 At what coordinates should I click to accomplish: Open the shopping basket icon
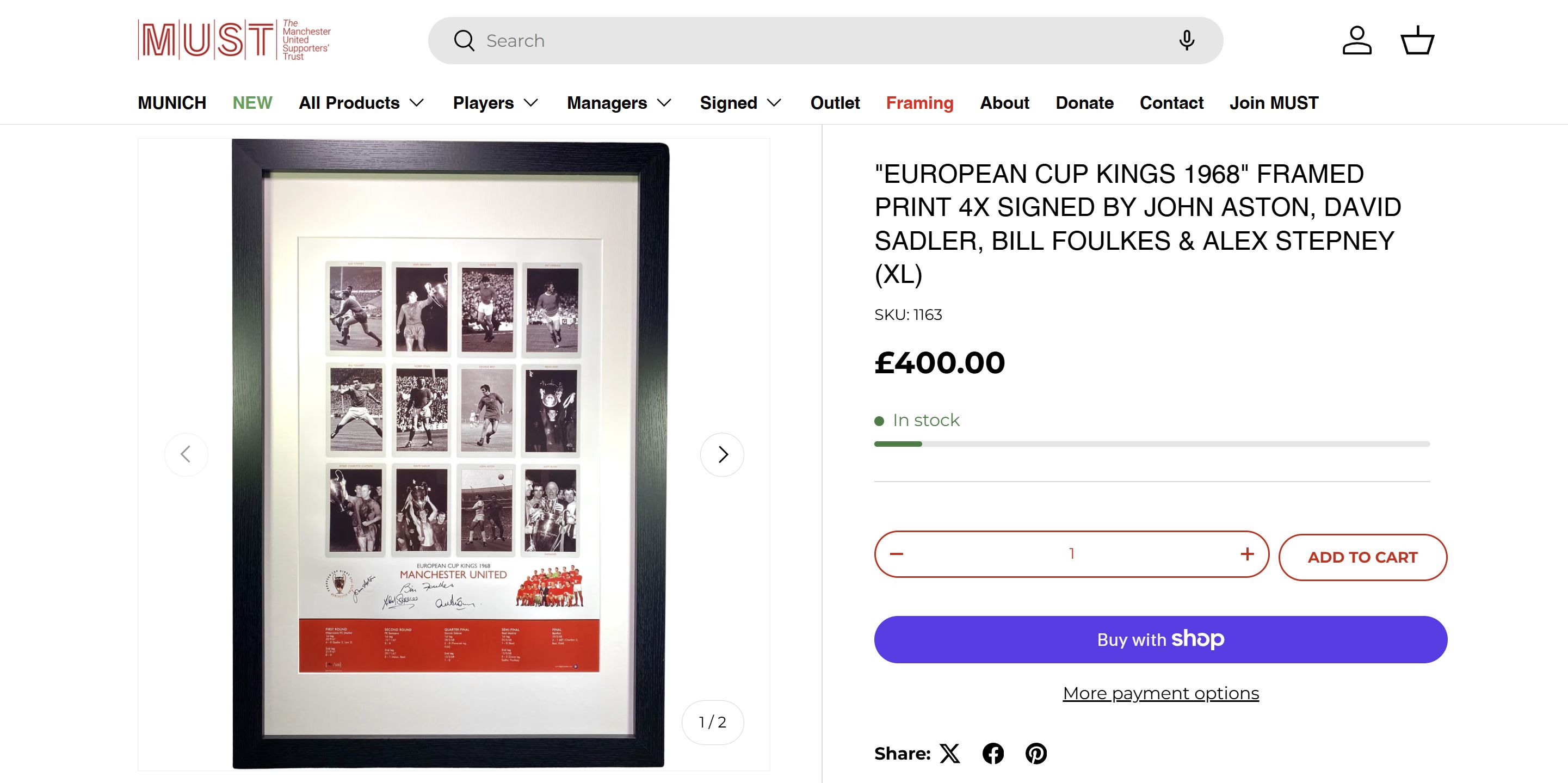point(1418,41)
